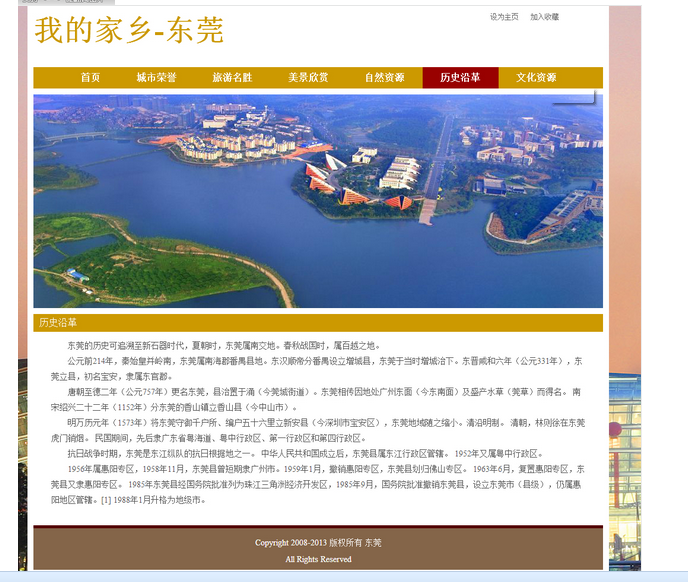Screen dimensions: 688x582
Task: Open the 美景欣赏 section
Action: 308,78
